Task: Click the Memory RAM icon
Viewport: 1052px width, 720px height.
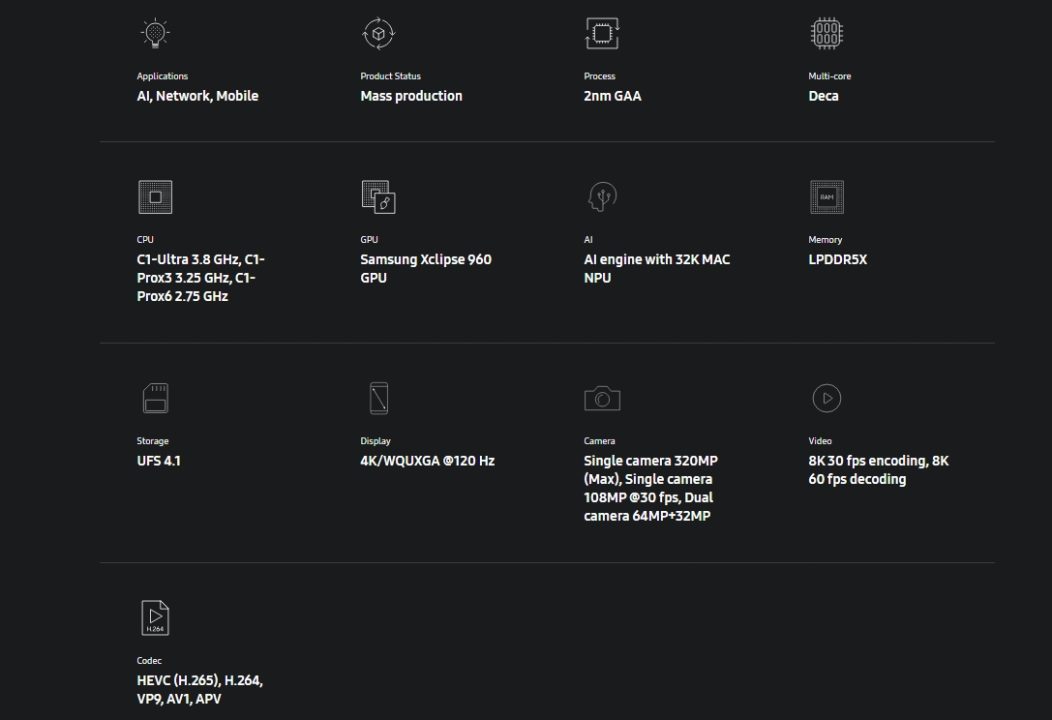Action: [826, 197]
